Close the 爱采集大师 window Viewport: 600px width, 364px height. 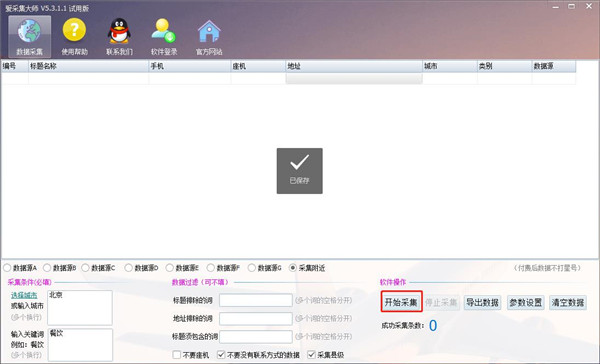[589, 7]
